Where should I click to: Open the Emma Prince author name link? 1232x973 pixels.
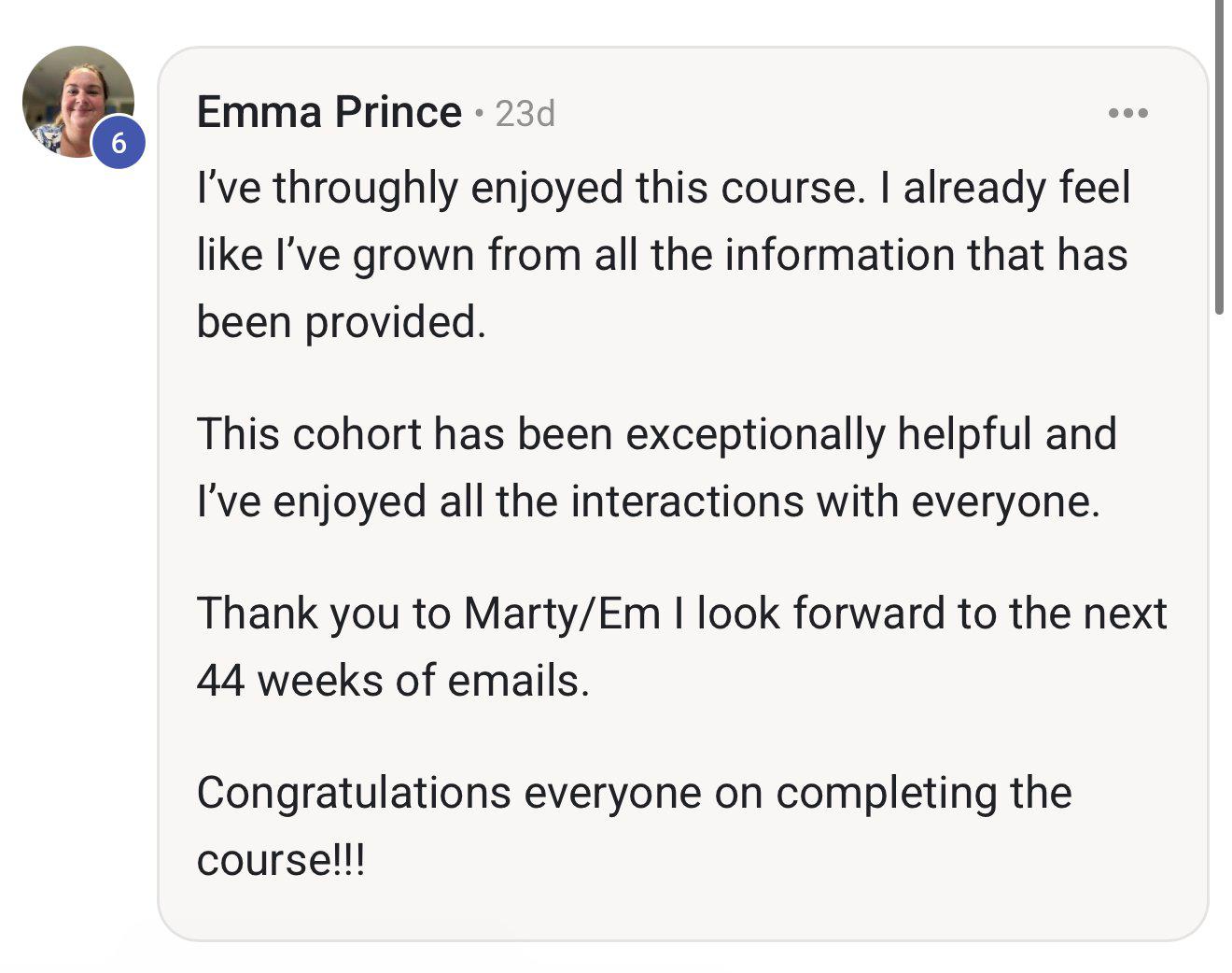(329, 113)
